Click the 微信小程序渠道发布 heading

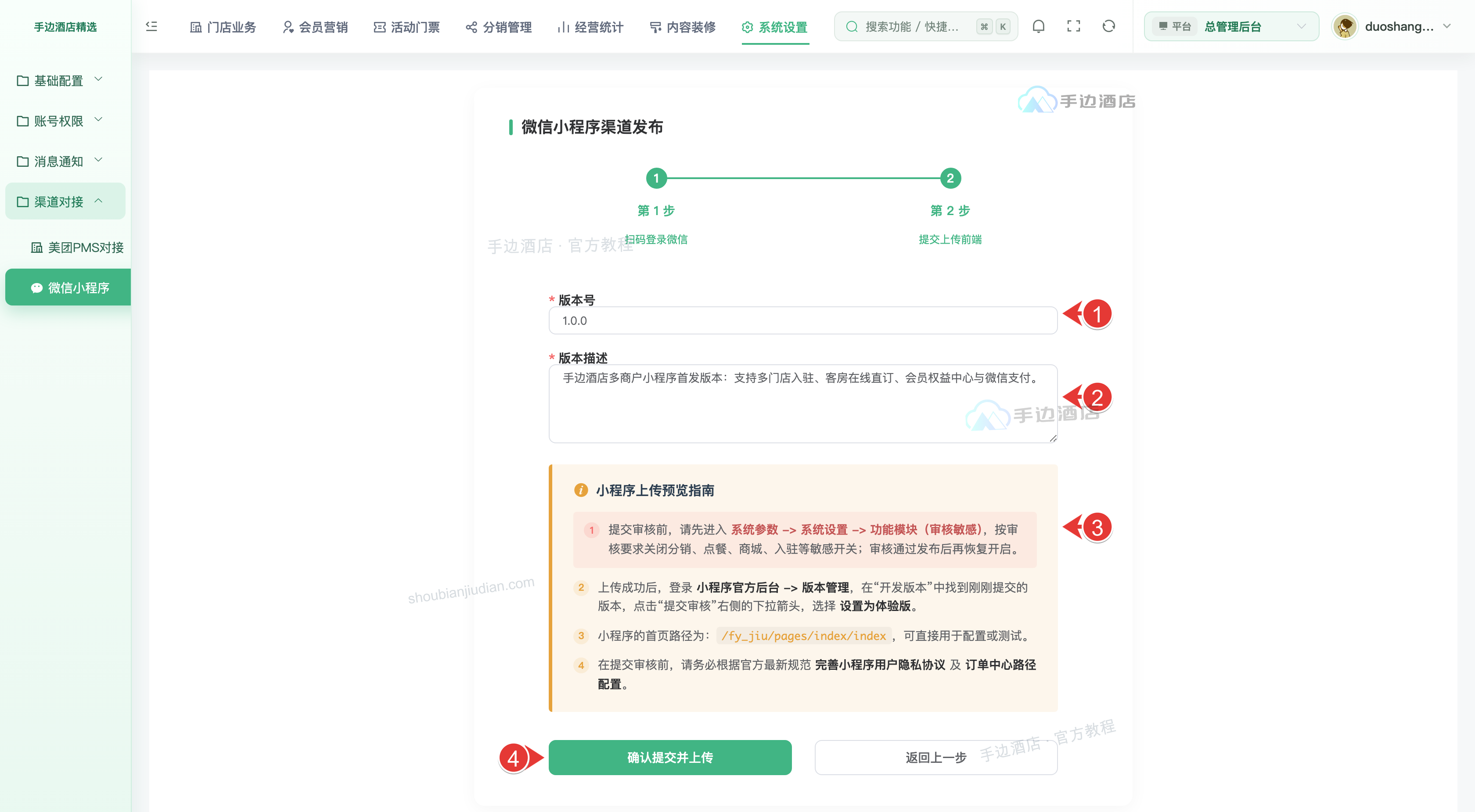point(592,126)
